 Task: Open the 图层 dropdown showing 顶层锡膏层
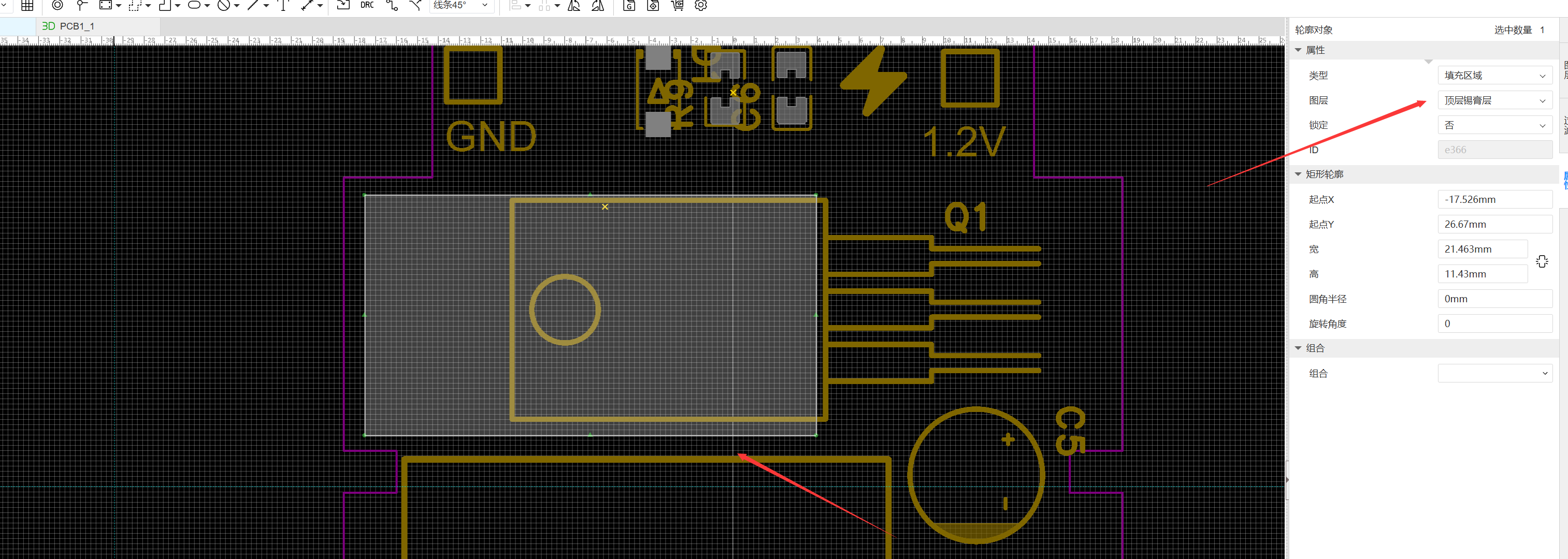tap(1494, 100)
